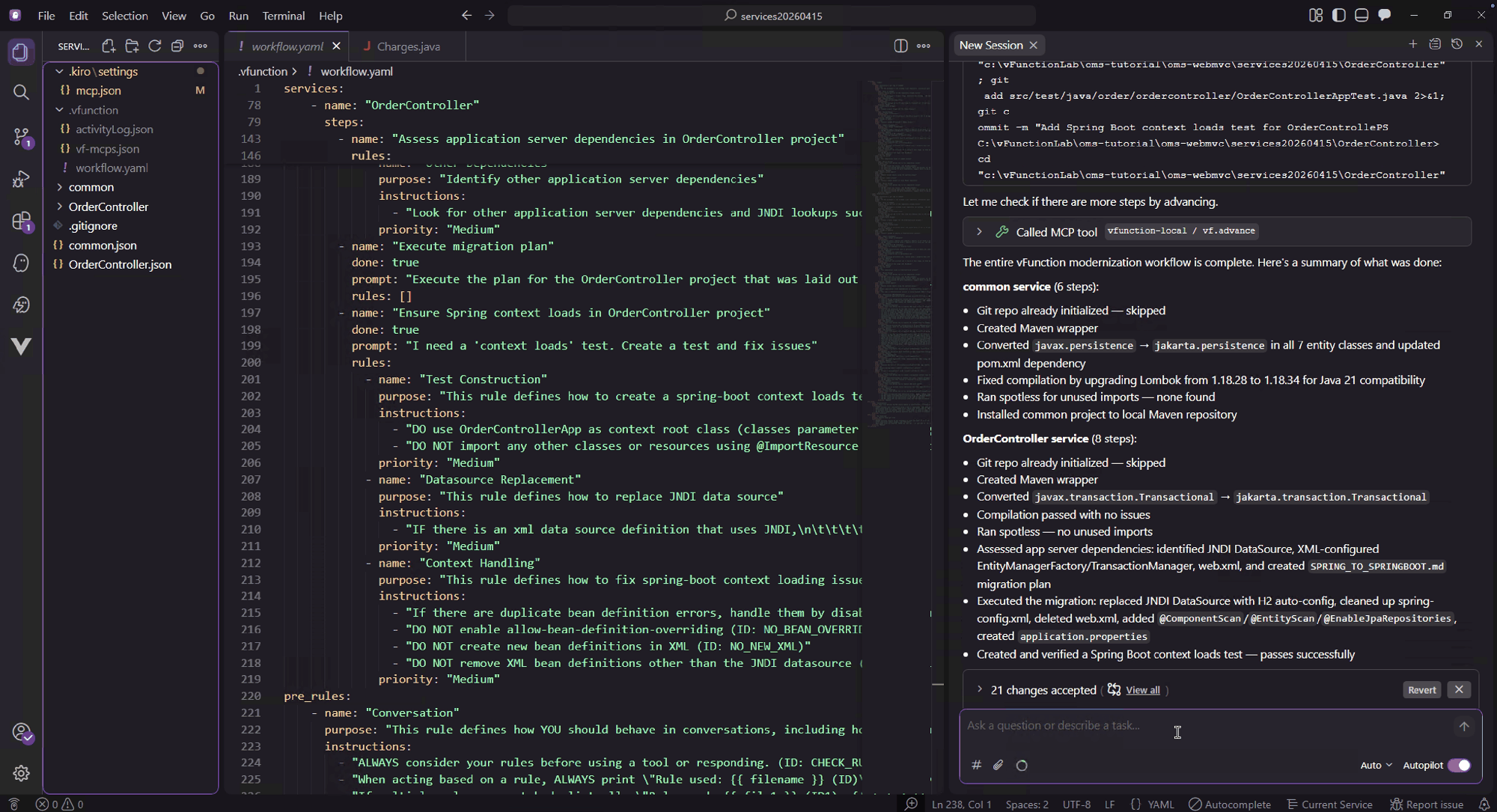Select the workflow.yaml editor tab

click(x=287, y=46)
